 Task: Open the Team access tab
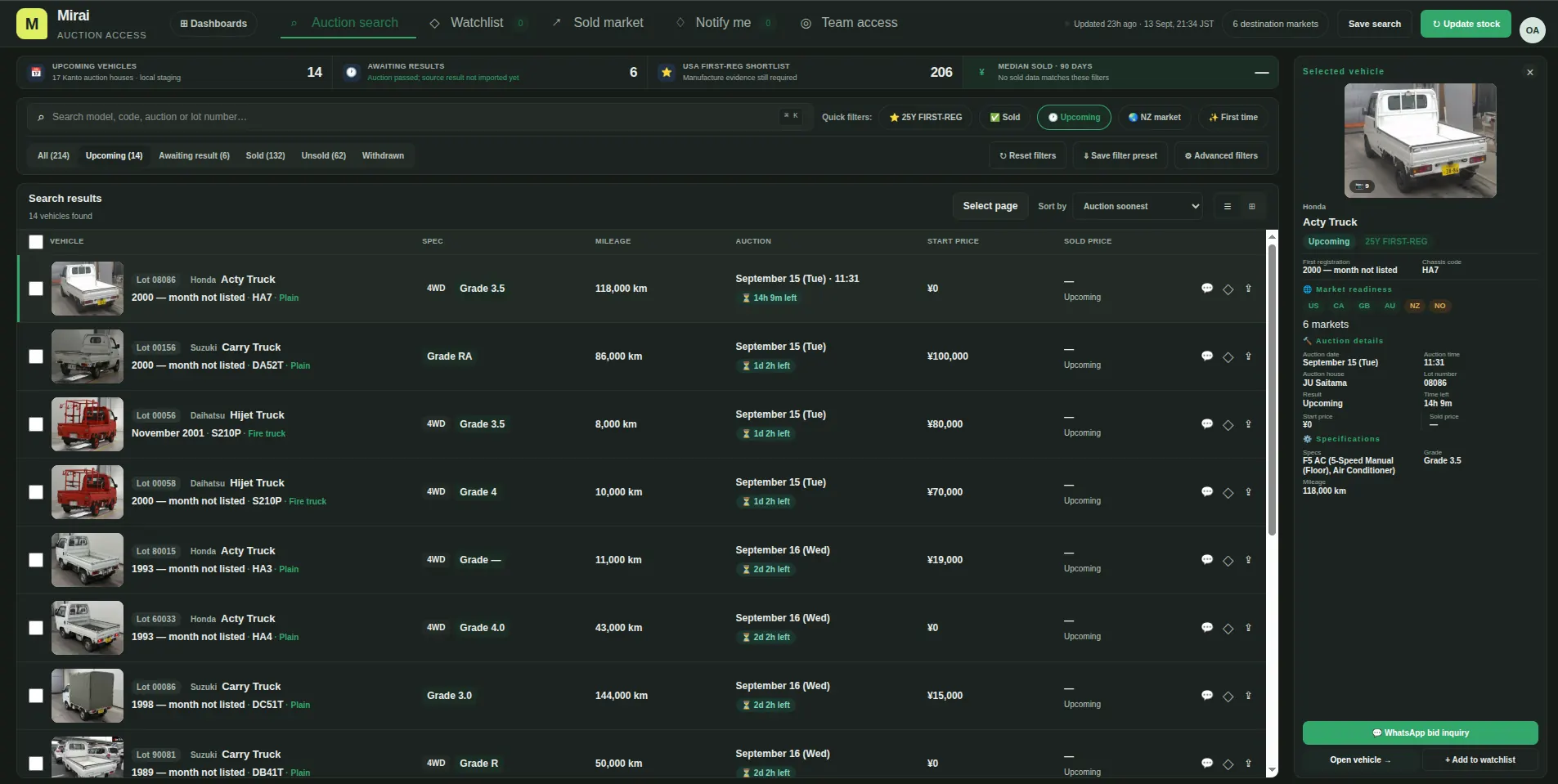849,23
